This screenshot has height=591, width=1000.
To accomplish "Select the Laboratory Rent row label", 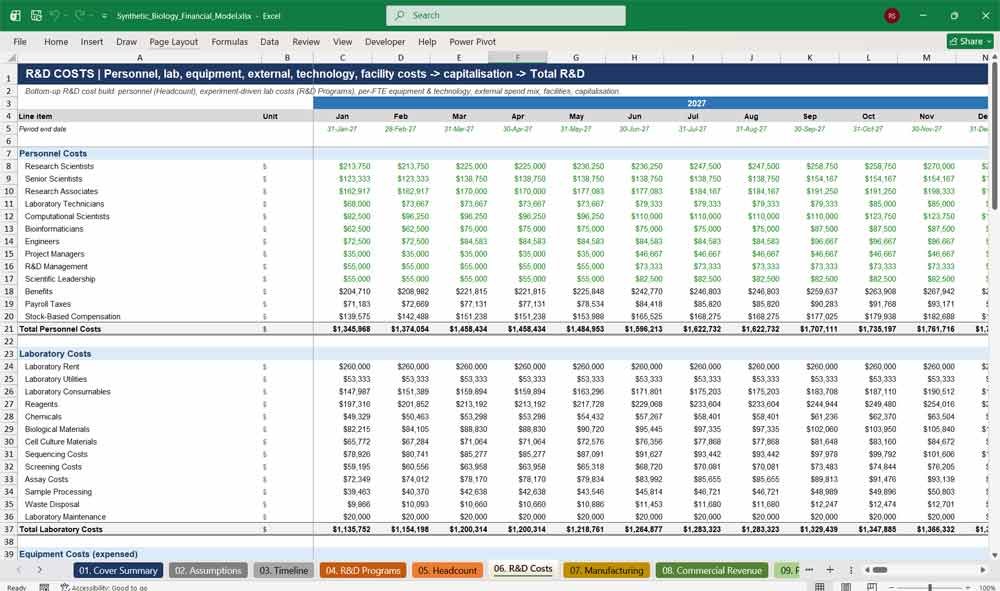I will tap(52, 367).
